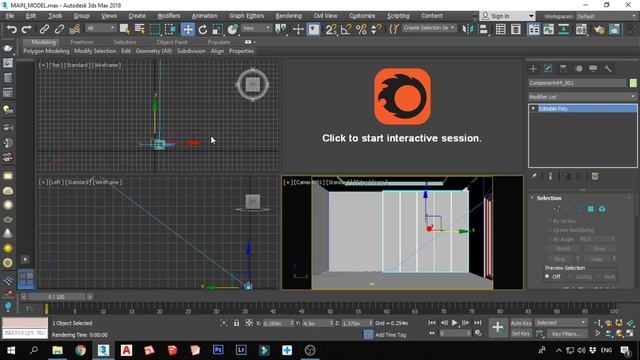The image size is (640, 360).
Task: Toggle the Auto Key button
Action: 521,323
